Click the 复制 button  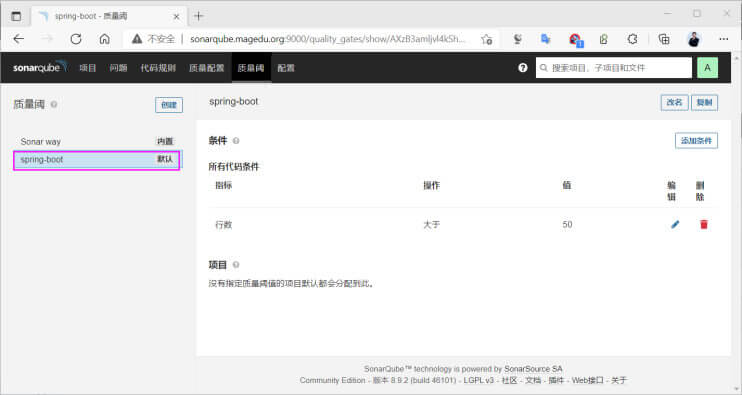(x=704, y=103)
